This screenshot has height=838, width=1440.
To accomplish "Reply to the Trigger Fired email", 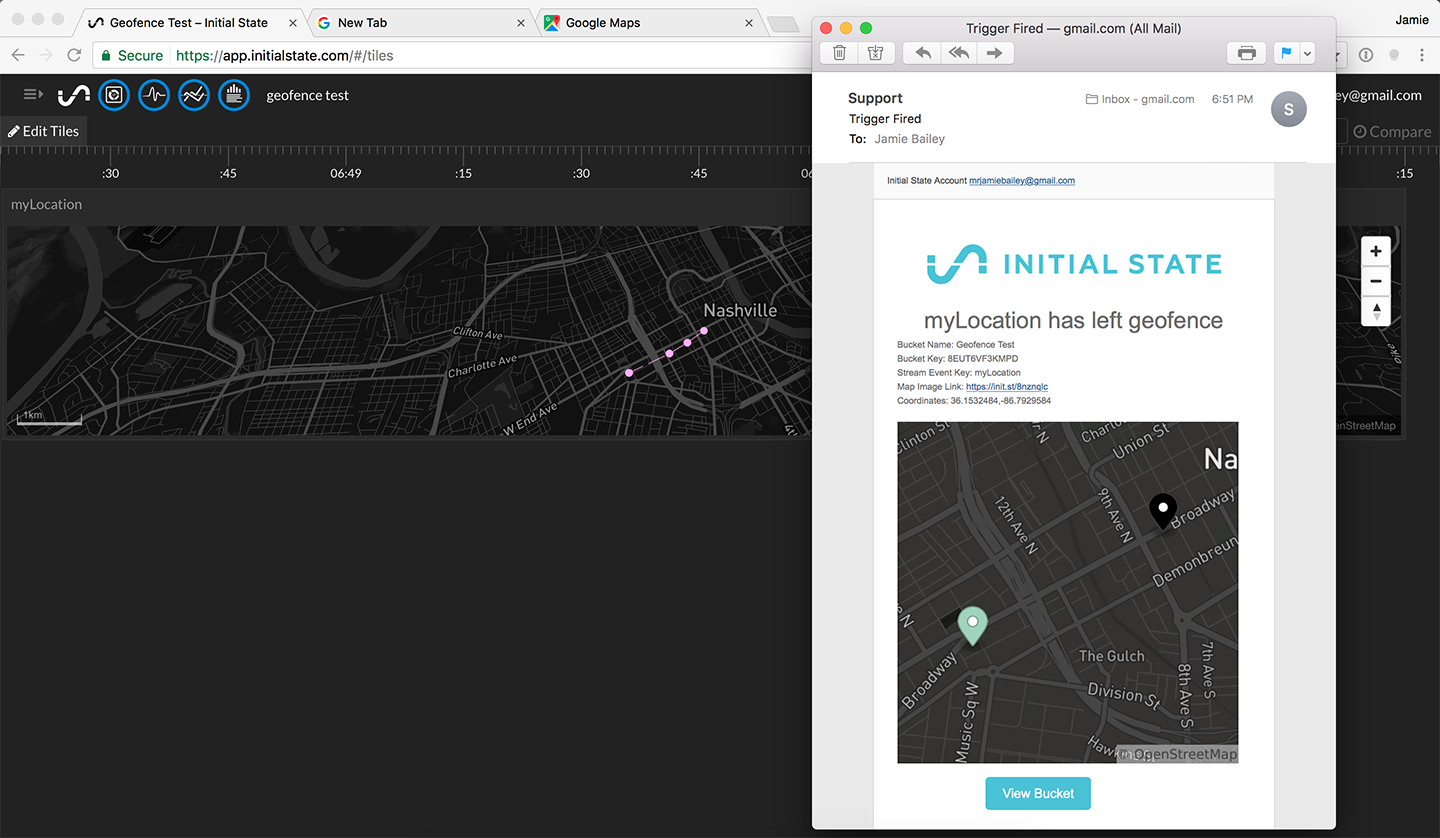I will pos(923,53).
